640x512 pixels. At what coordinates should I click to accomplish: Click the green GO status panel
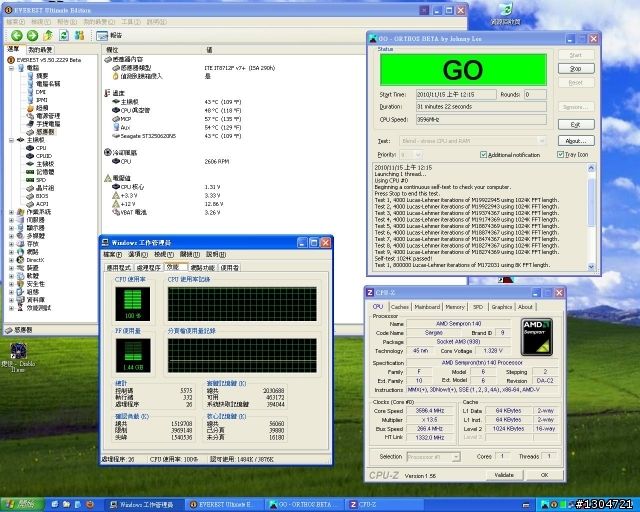[463, 70]
